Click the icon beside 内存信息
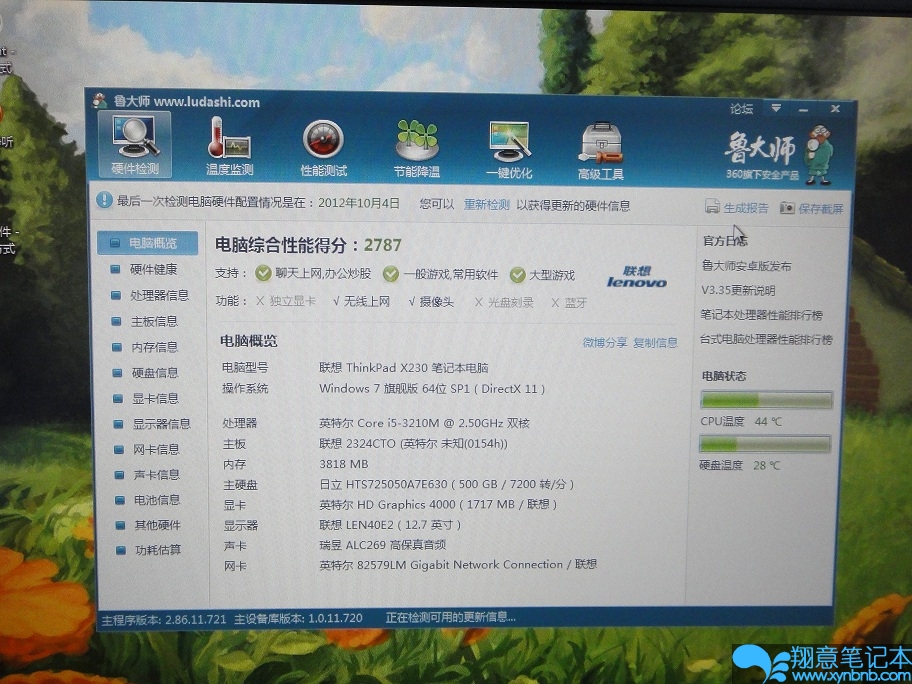Image resolution: width=912 pixels, height=684 pixels. [x=116, y=347]
